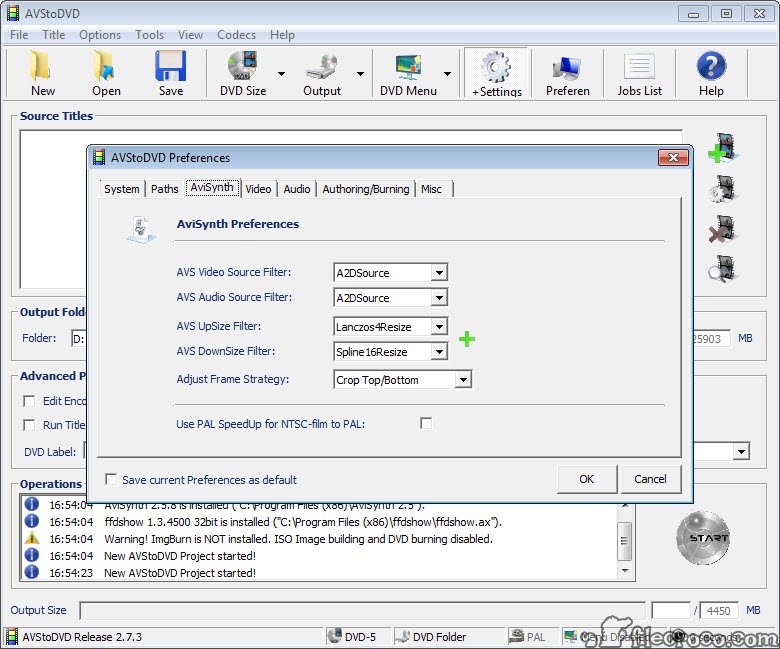Open the Help menu
The height and width of the screenshot is (649, 780).
(x=282, y=35)
